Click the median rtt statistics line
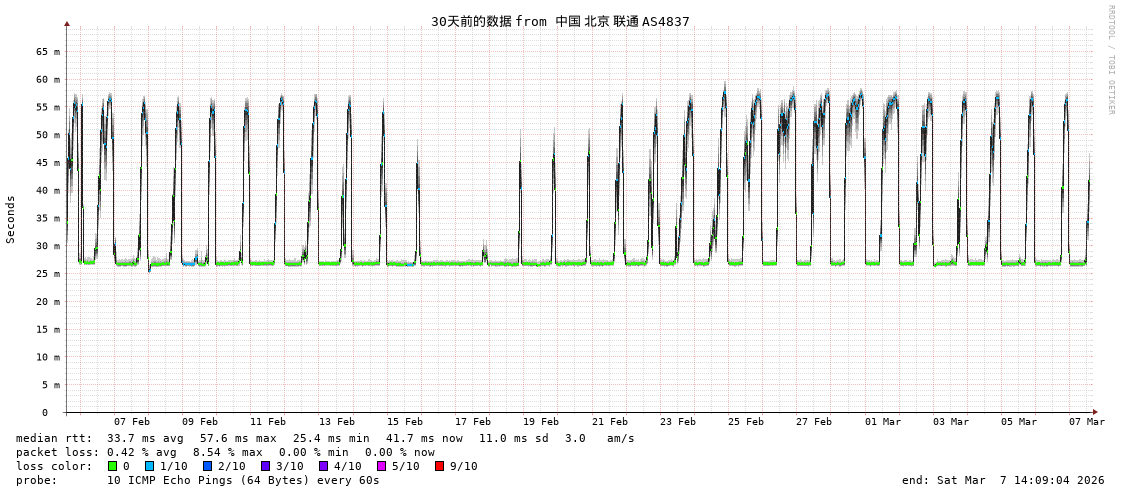This screenshot has width=1121, height=494. coord(325,438)
